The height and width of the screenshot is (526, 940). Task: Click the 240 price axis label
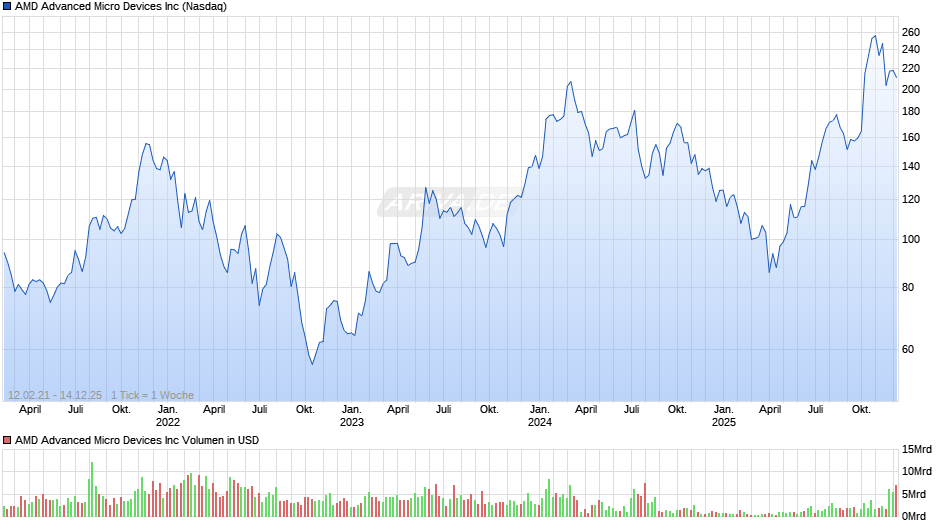[911, 49]
